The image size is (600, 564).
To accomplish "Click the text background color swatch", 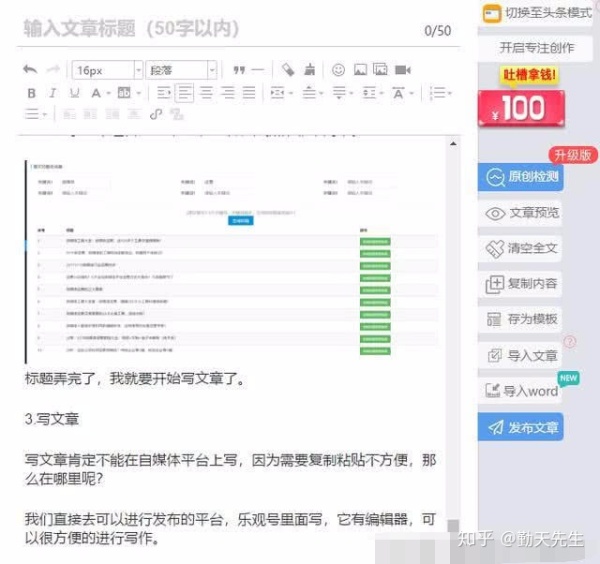I will tap(124, 93).
